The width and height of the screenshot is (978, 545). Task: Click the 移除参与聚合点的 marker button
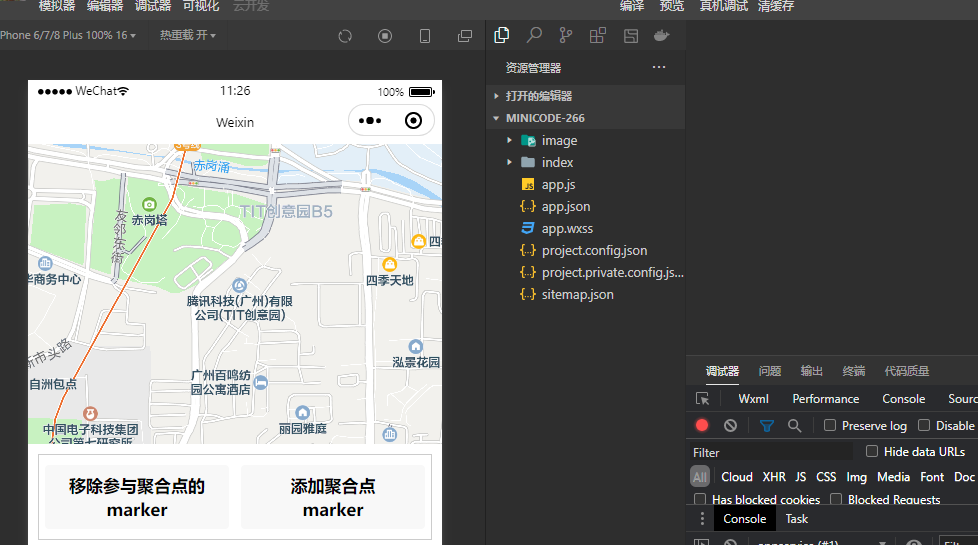(x=137, y=497)
